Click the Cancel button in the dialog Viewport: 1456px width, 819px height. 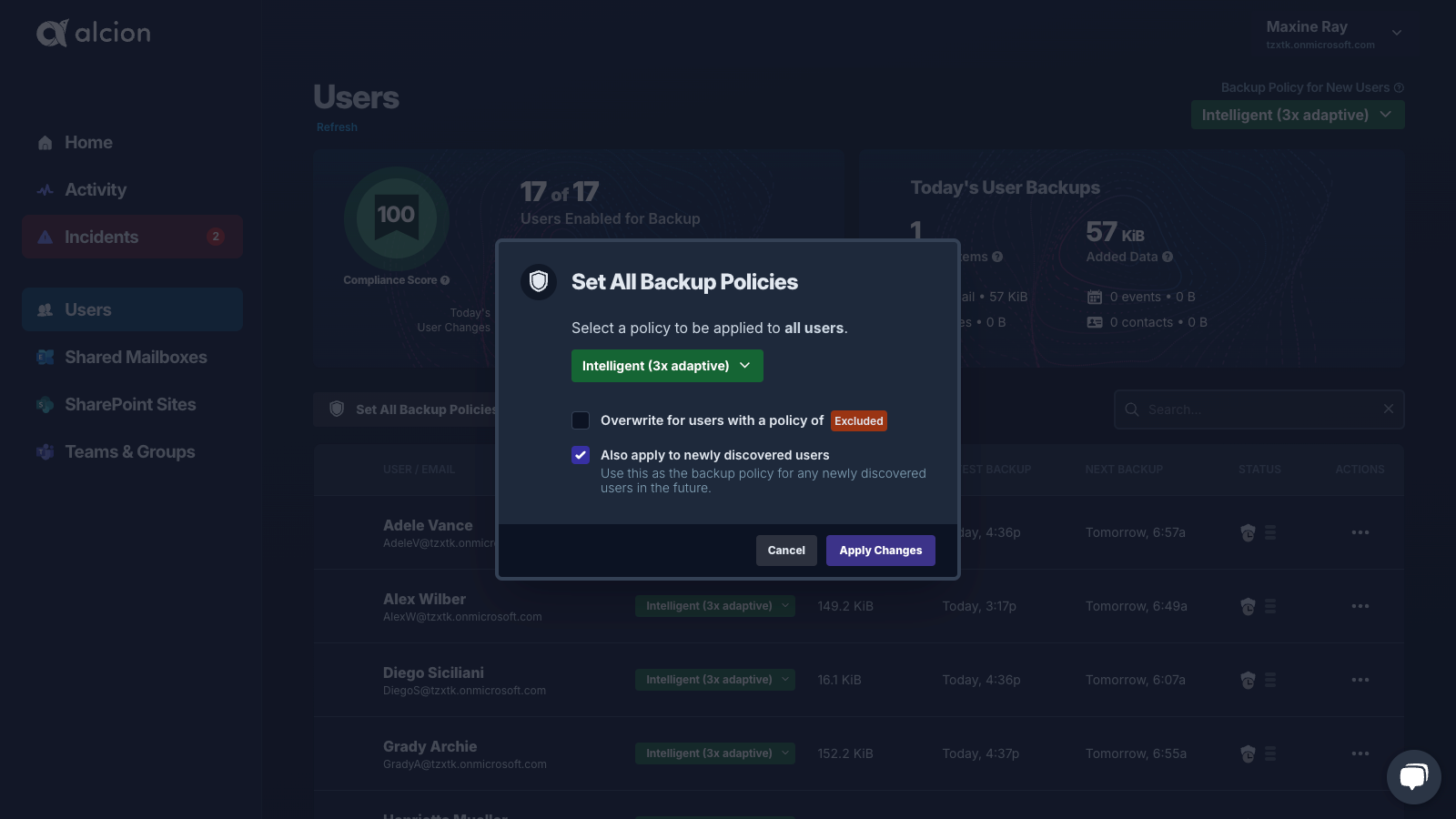785,550
